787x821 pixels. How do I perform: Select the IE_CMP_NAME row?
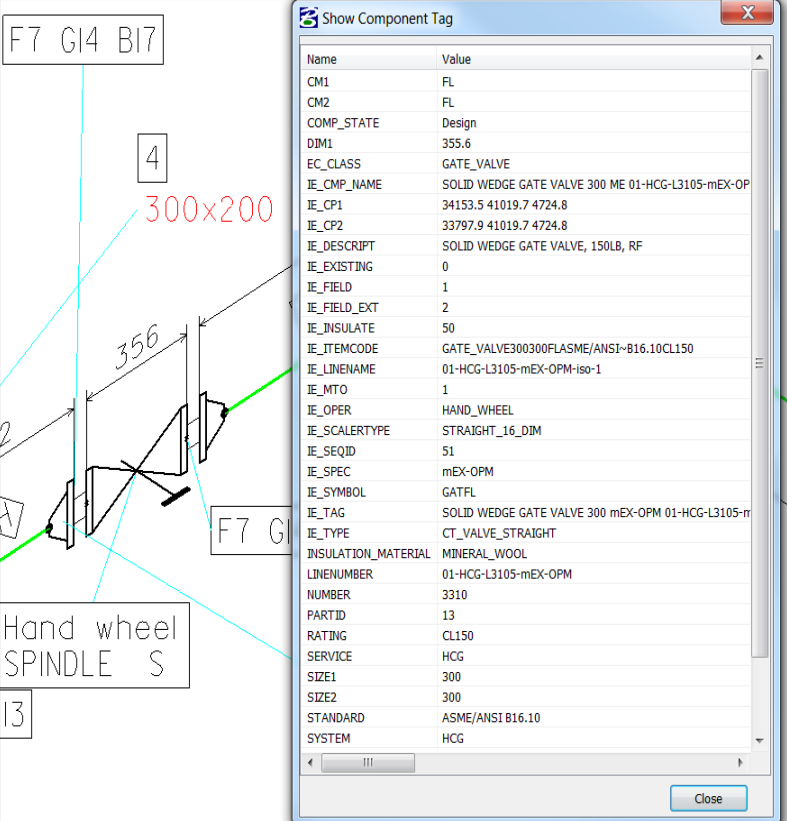coord(526,184)
